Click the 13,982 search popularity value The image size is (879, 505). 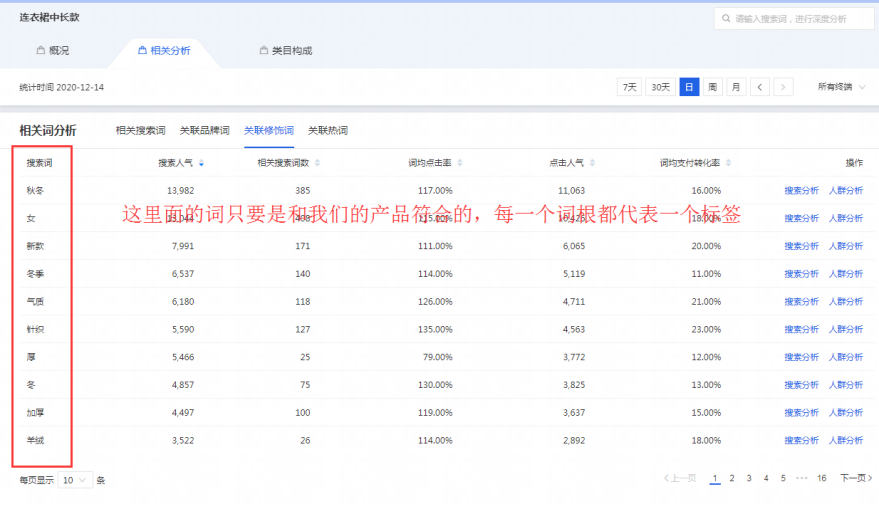(181, 191)
